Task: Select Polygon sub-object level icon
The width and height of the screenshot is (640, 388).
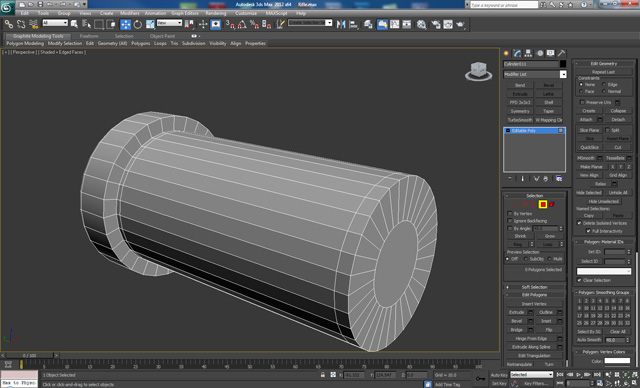Action: point(543,204)
